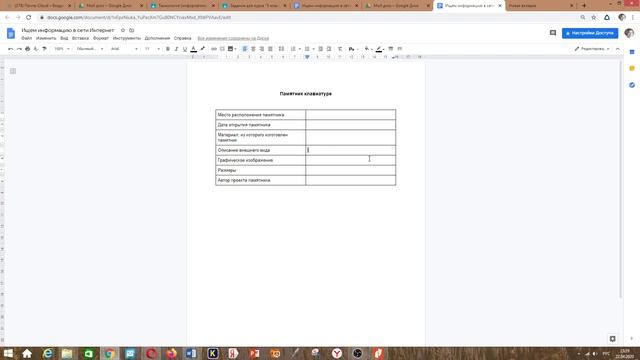Viewport: 640px width, 360px height.
Task: Open the Вставка menu
Action: point(80,38)
